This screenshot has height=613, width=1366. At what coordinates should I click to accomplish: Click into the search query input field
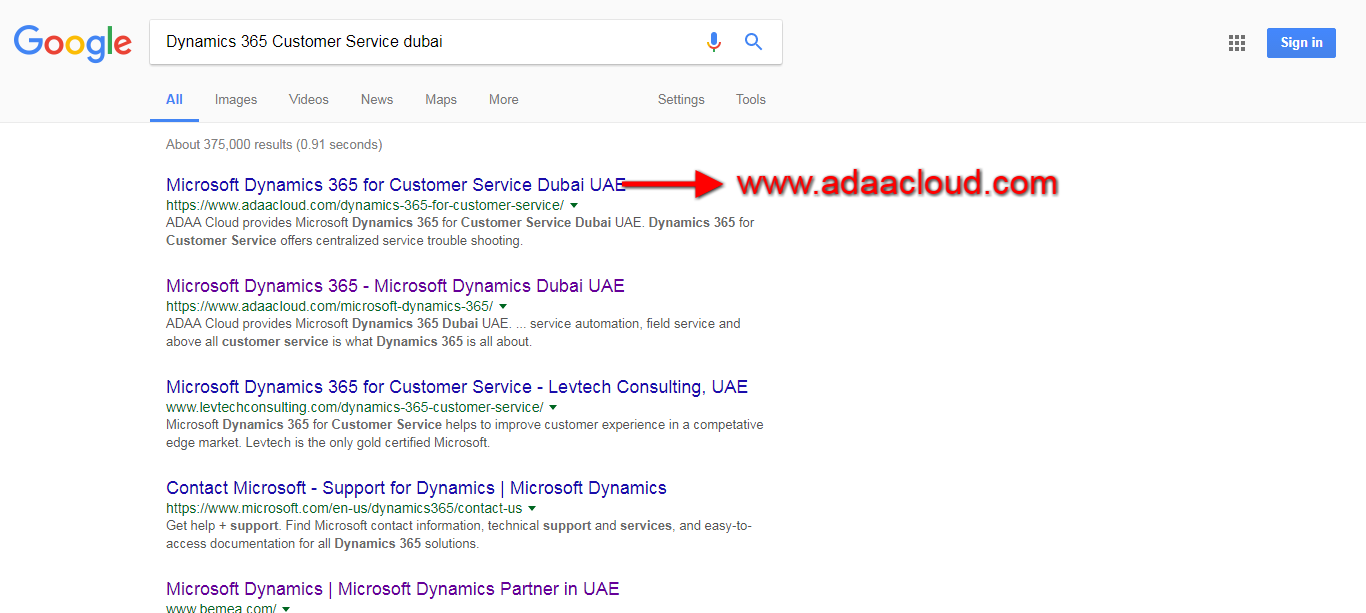(420, 42)
